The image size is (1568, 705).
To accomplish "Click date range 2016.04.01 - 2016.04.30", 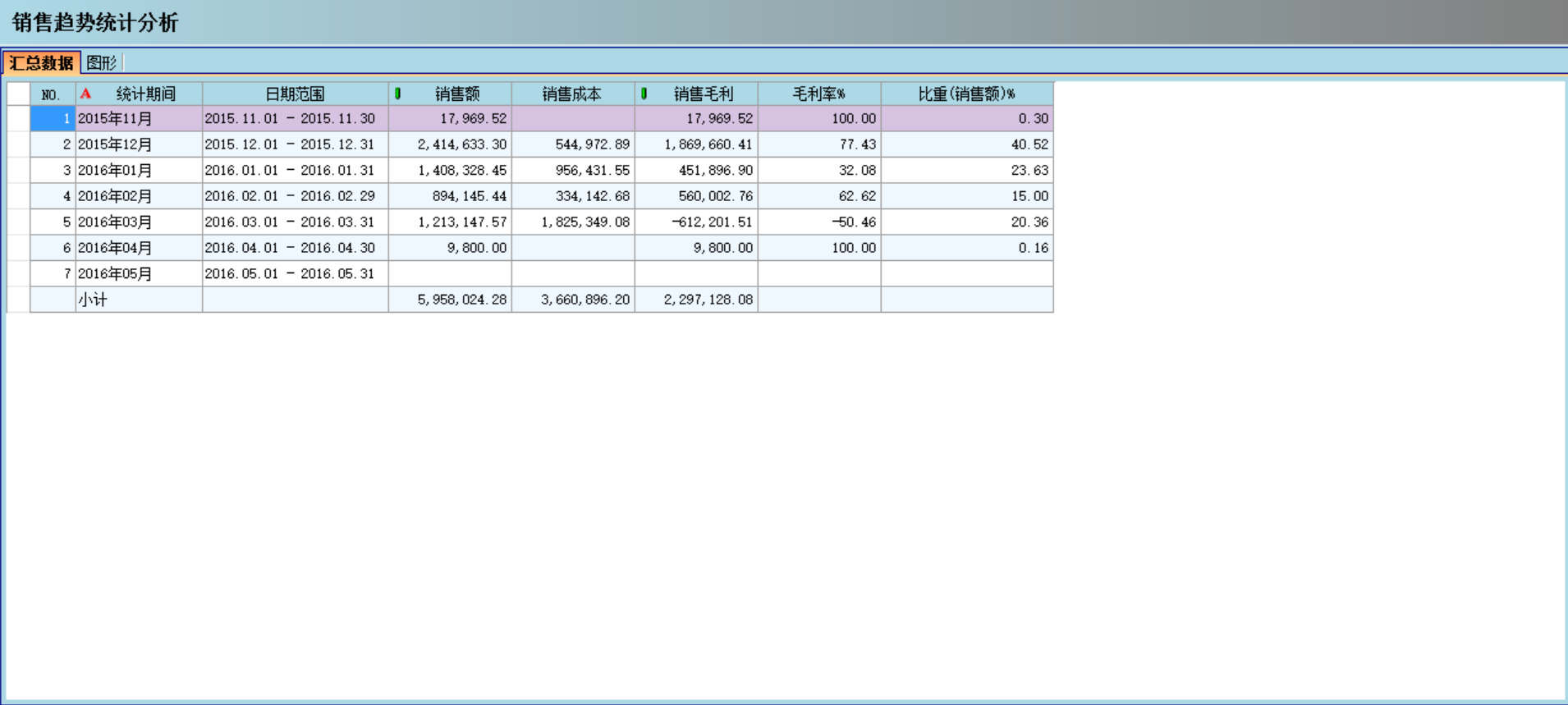I will pos(296,248).
